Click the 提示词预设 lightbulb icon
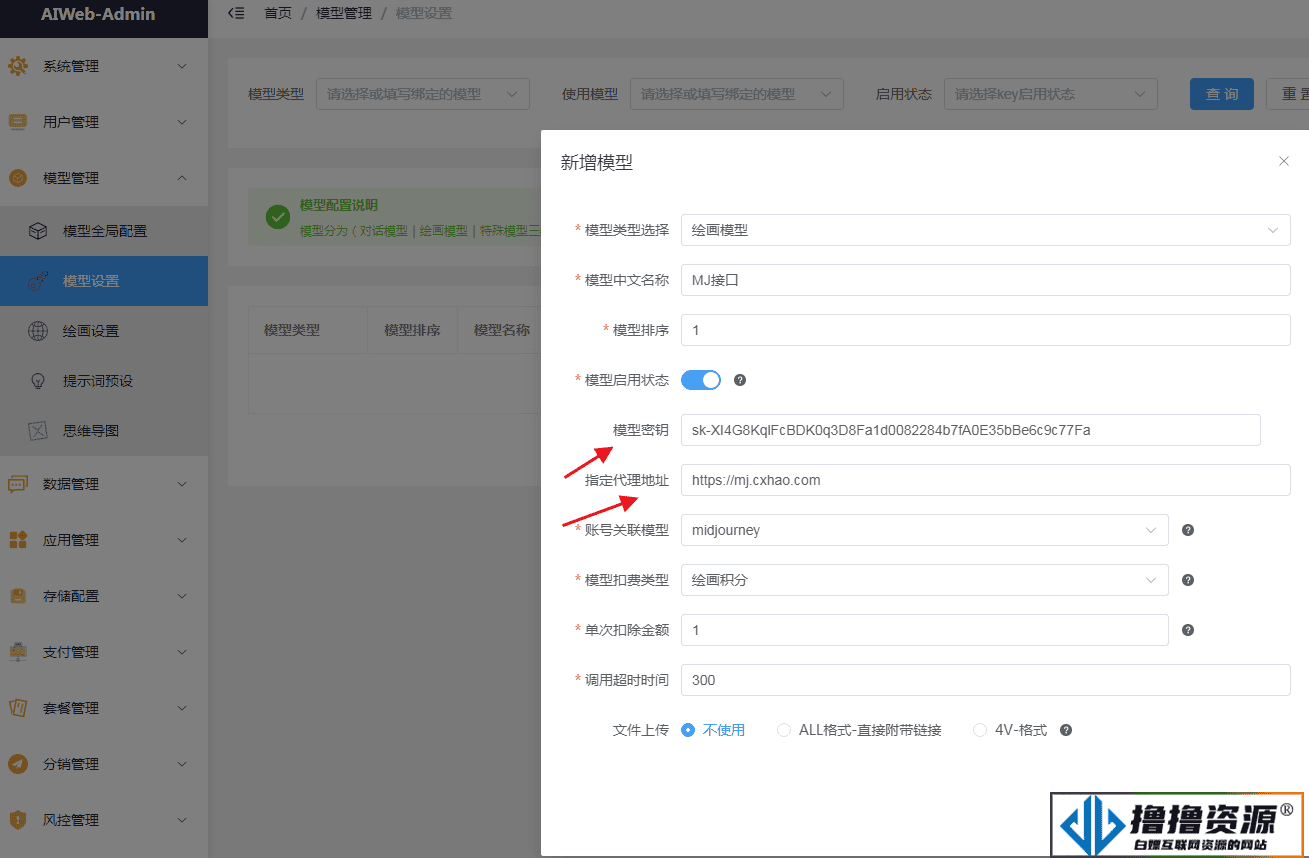 (x=38, y=381)
